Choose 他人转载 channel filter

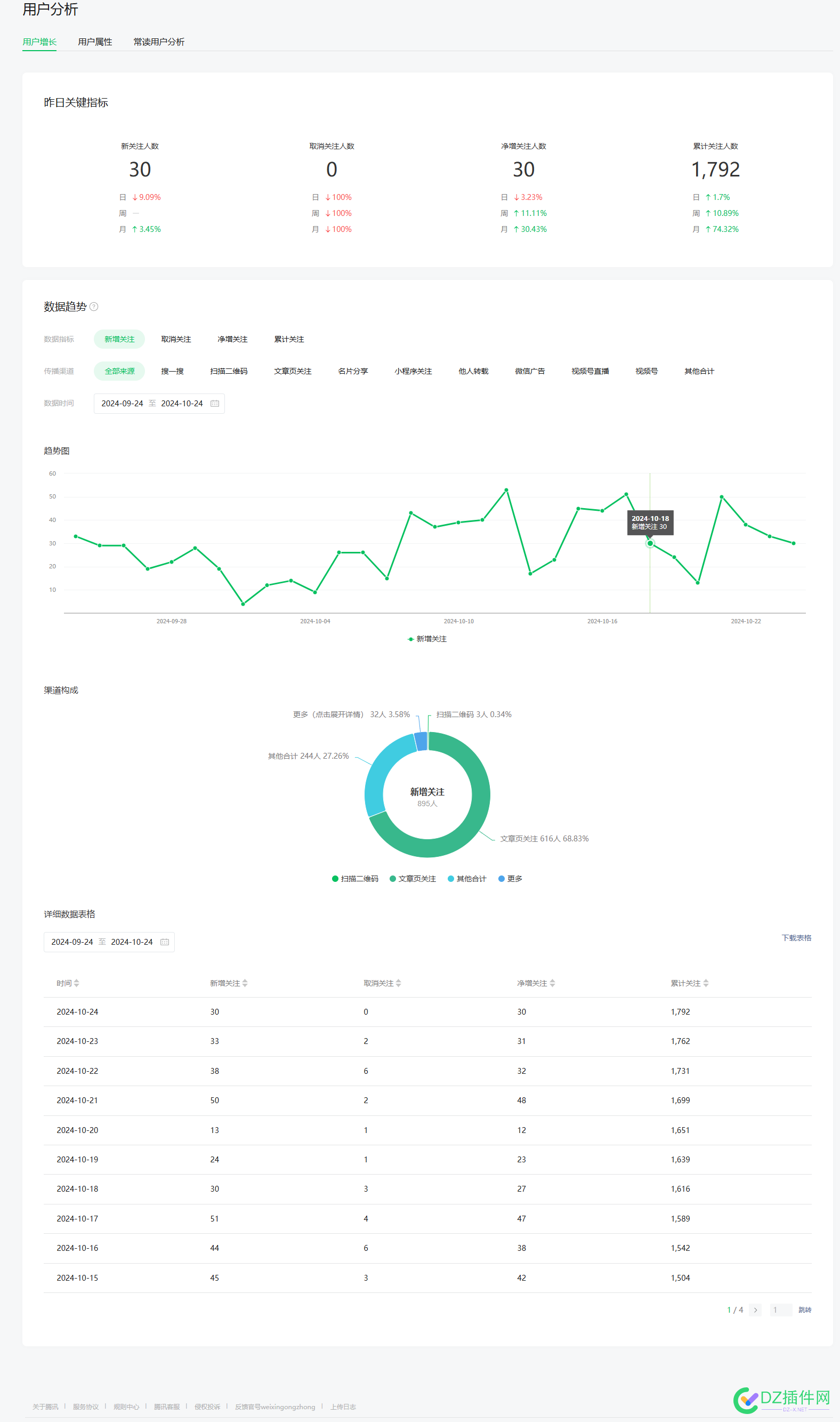[474, 371]
